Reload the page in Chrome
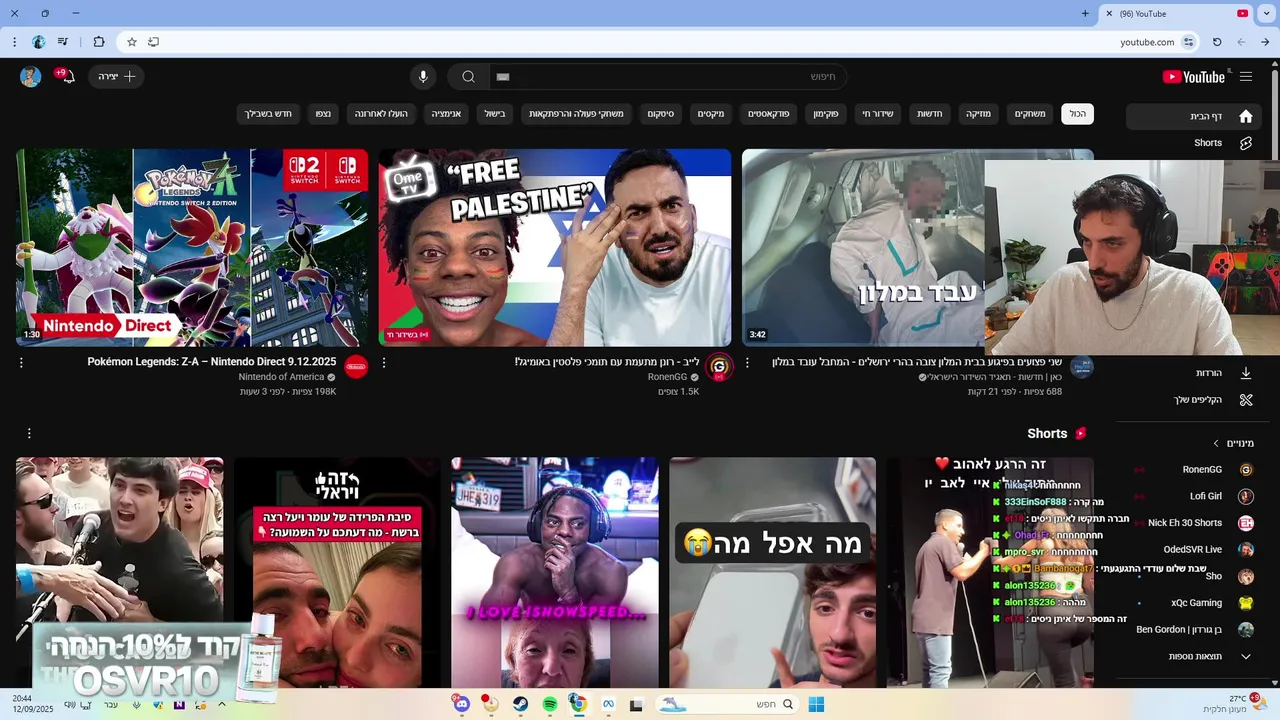This screenshot has width=1280, height=720. (x=1217, y=42)
